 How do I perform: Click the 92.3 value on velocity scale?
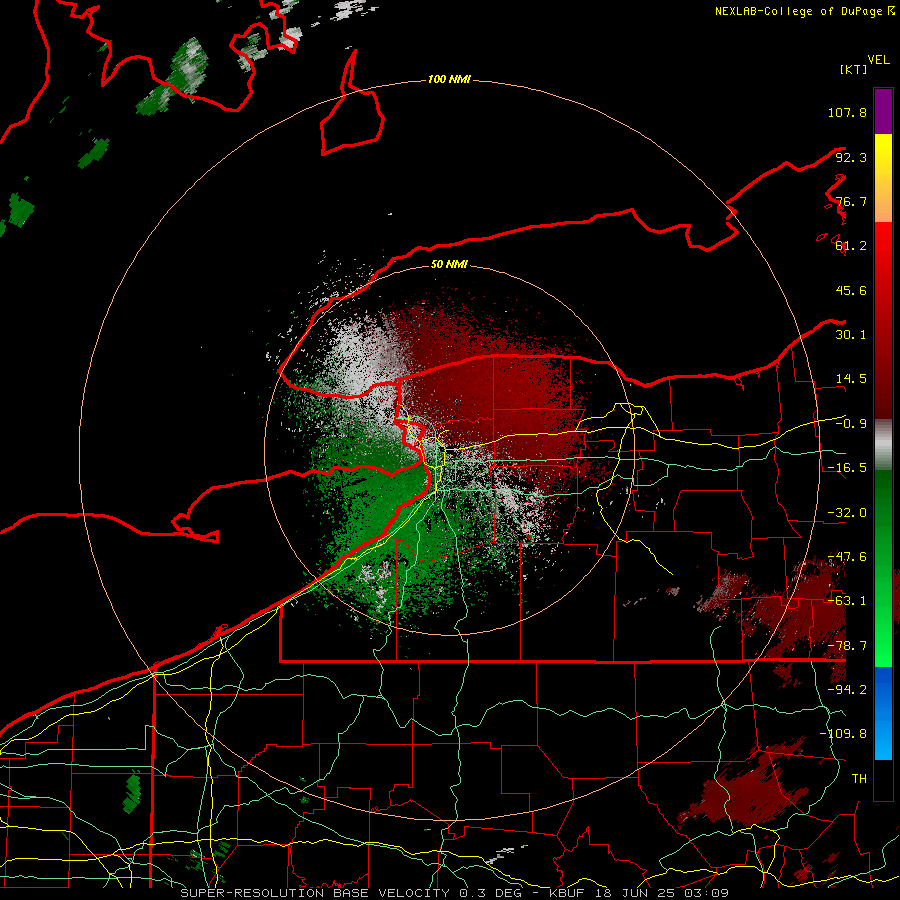[x=851, y=157]
